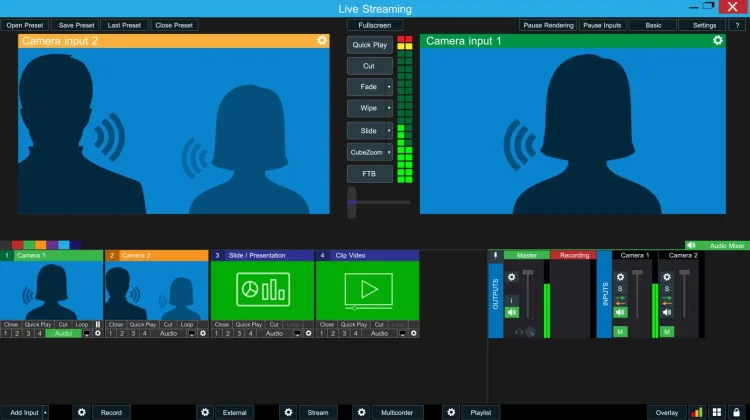Expand the Fade transition dropdown arrow

(389, 87)
